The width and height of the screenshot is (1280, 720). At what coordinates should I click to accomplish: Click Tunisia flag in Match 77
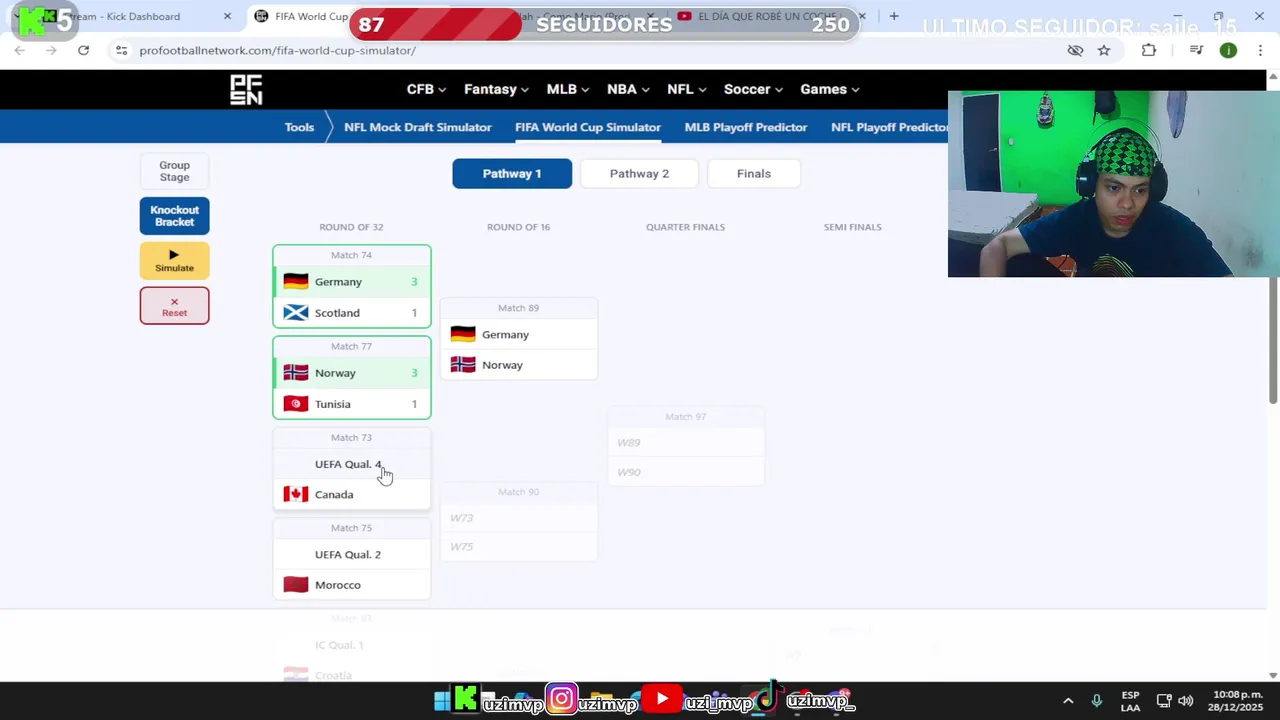tap(296, 404)
